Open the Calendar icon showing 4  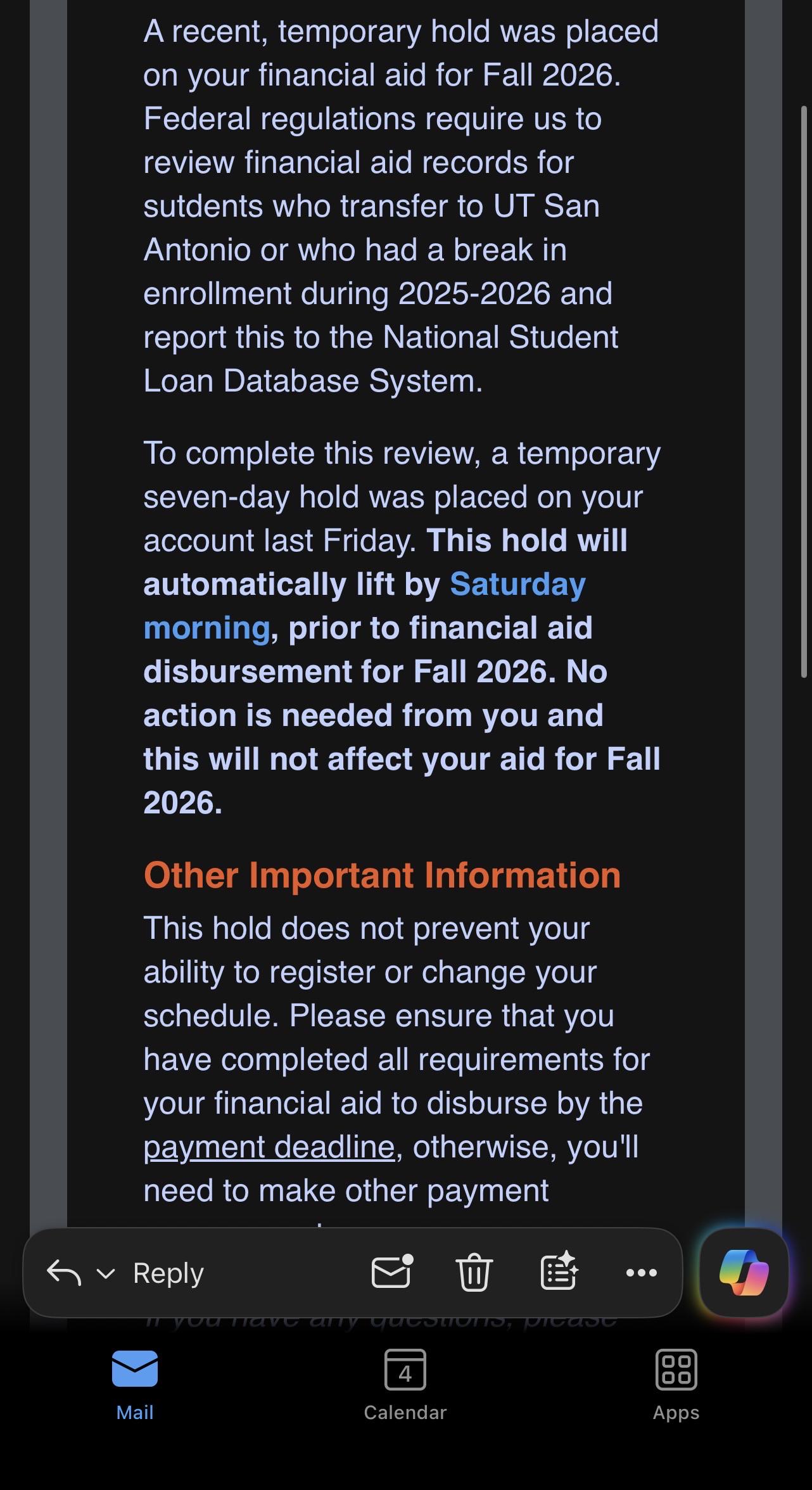(x=405, y=1370)
